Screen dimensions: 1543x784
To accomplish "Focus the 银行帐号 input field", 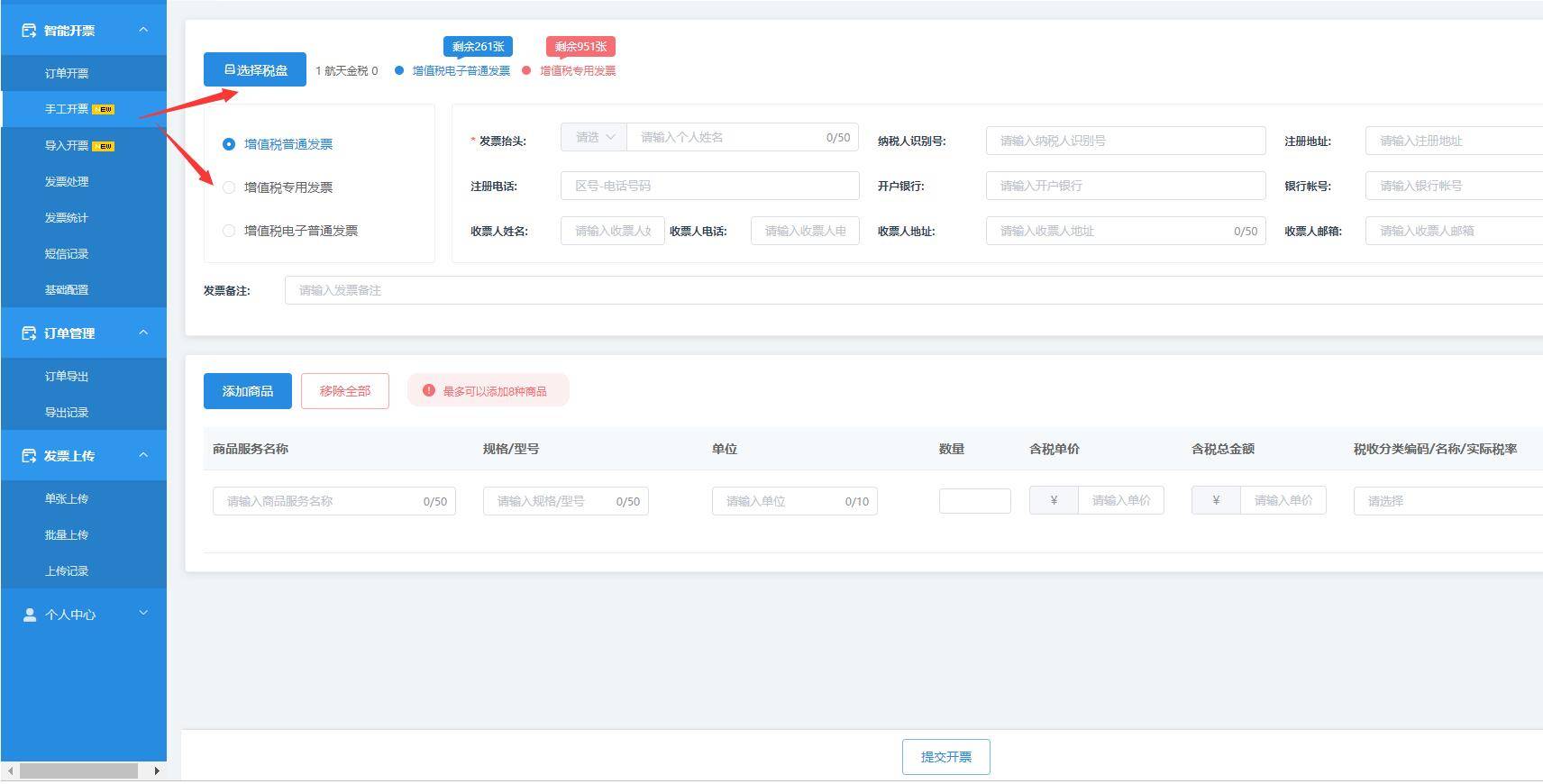I will click(1454, 186).
